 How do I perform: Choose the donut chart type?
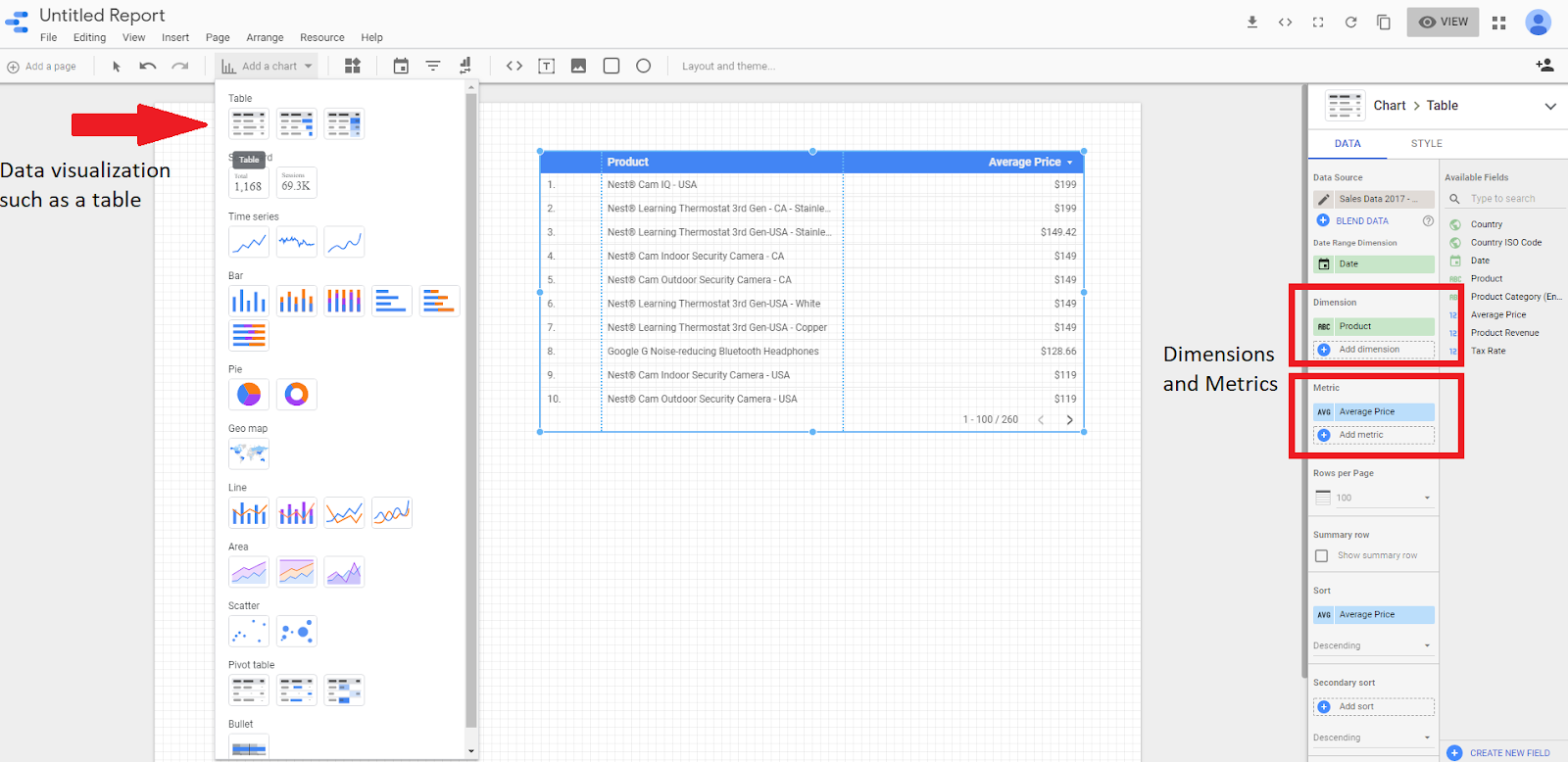[x=296, y=394]
